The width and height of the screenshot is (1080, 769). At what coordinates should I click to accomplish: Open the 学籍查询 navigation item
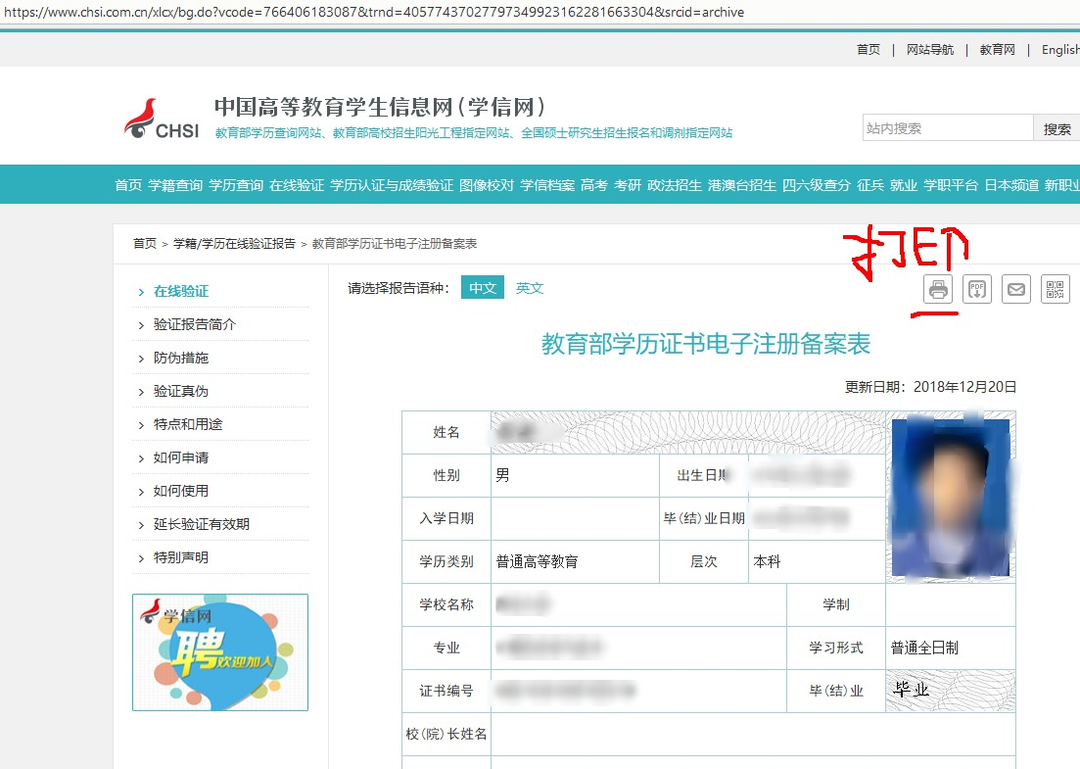176,184
